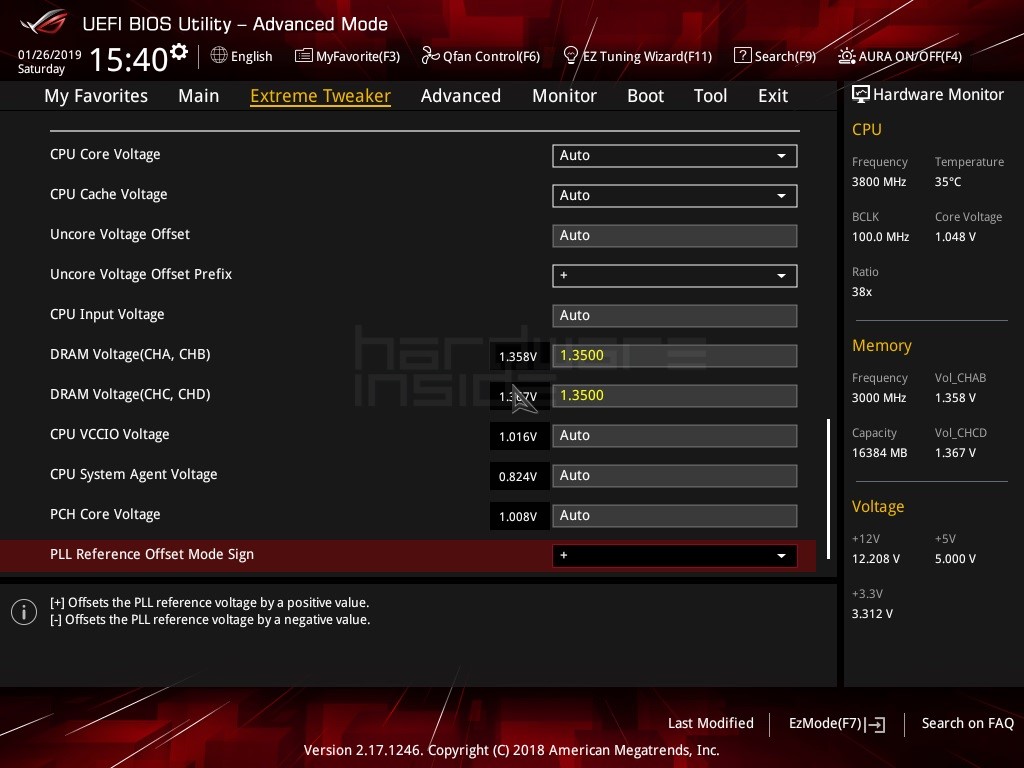Edit the DRAM Voltage(CHA, CHB) value
1024x768 pixels.
[x=675, y=356]
